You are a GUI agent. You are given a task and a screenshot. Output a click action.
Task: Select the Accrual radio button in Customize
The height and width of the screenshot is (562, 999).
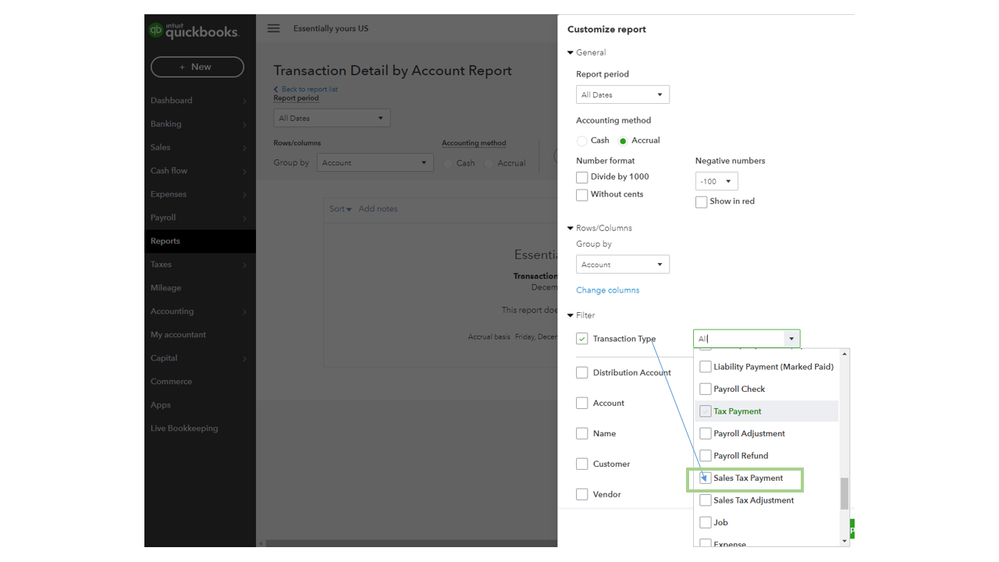pyautogui.click(x=623, y=141)
